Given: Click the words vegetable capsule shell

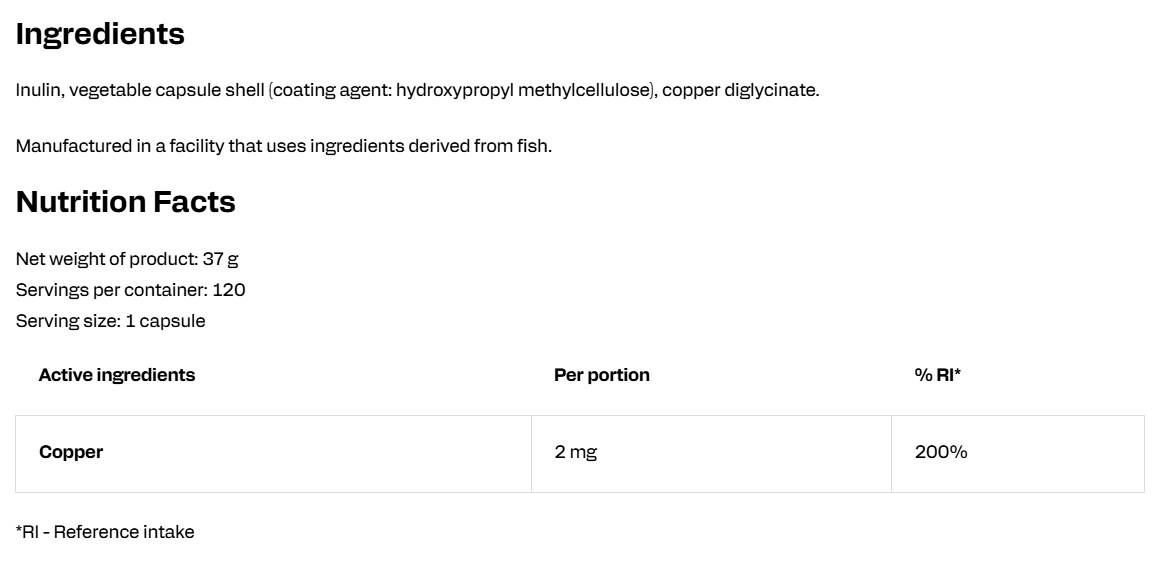Looking at the screenshot, I should pyautogui.click(x=167, y=91).
